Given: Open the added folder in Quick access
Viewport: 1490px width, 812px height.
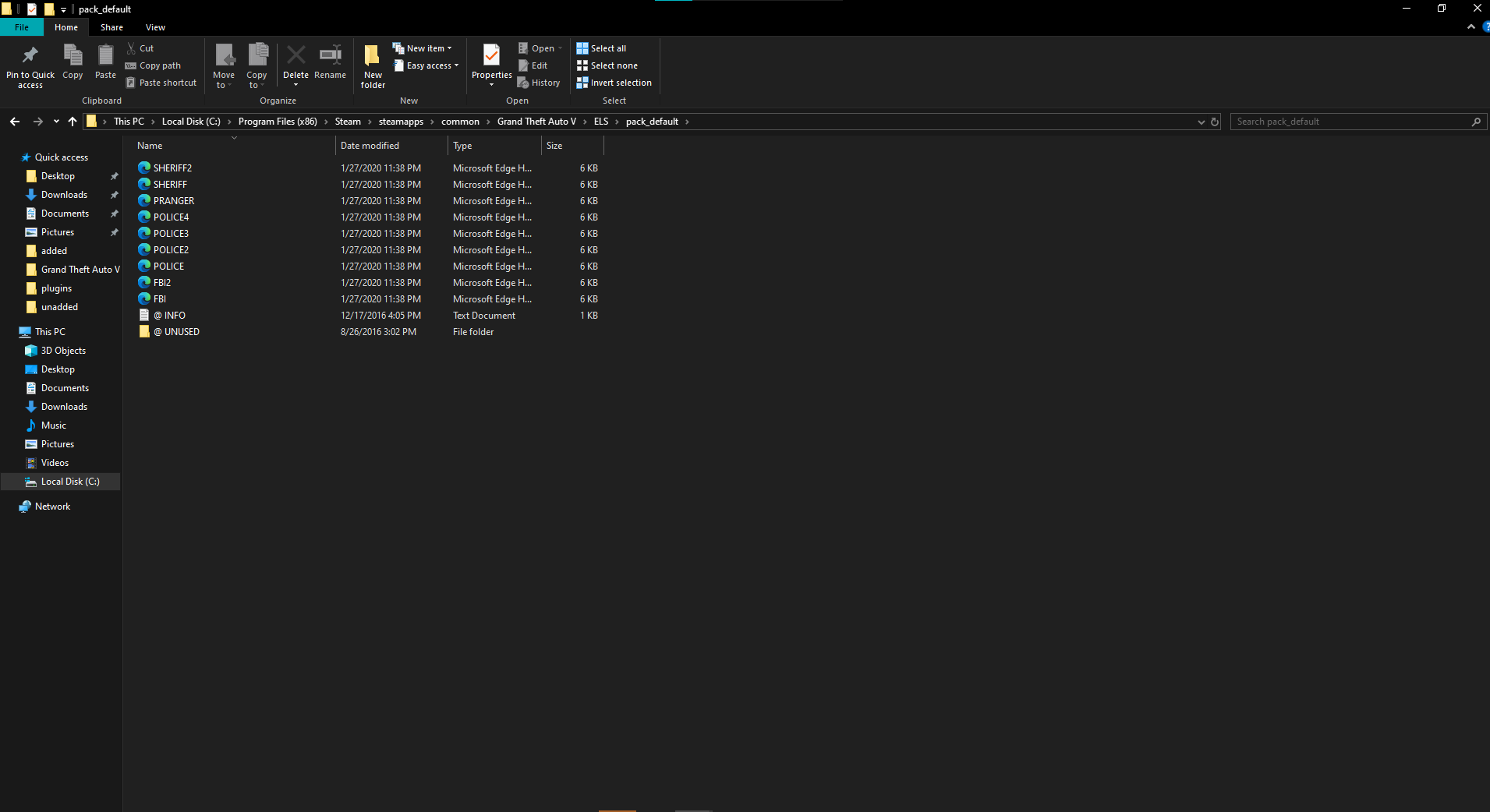Looking at the screenshot, I should click(x=54, y=251).
